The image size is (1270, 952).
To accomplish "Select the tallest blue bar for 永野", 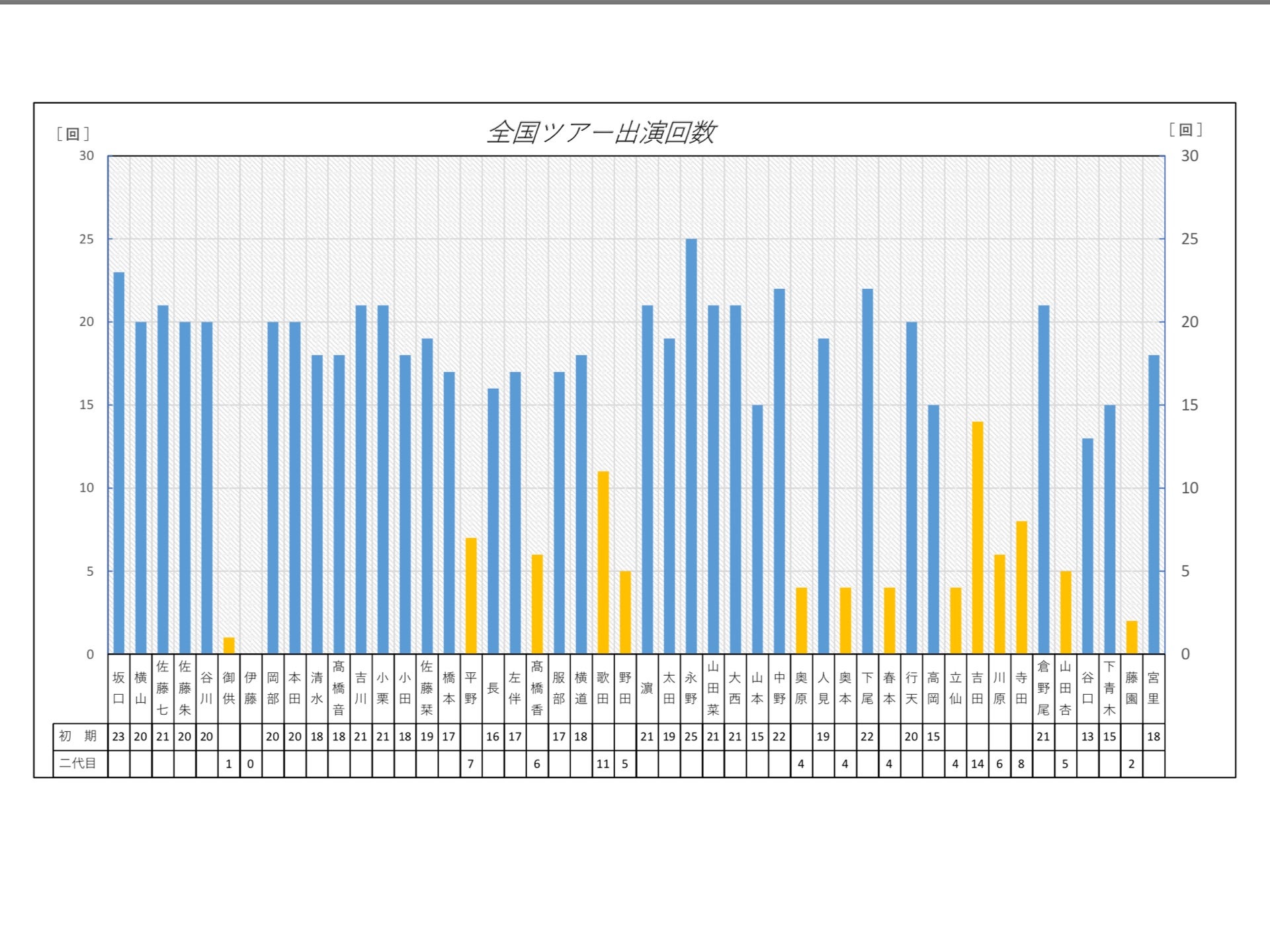I will tap(691, 446).
